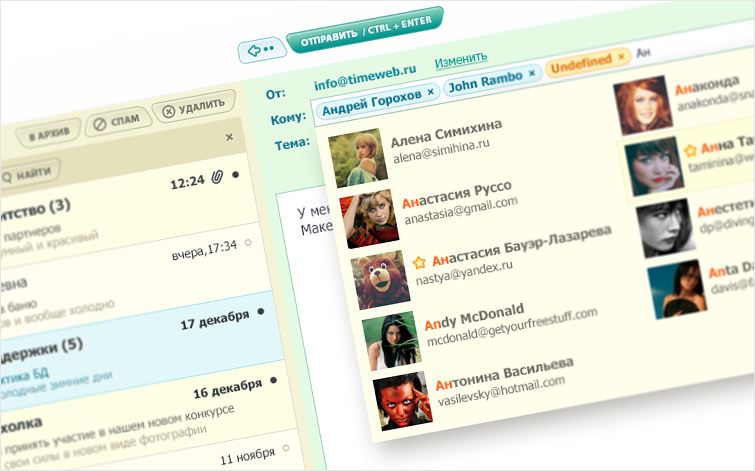Click the email vasilevsky@hotmail.com

501,393
